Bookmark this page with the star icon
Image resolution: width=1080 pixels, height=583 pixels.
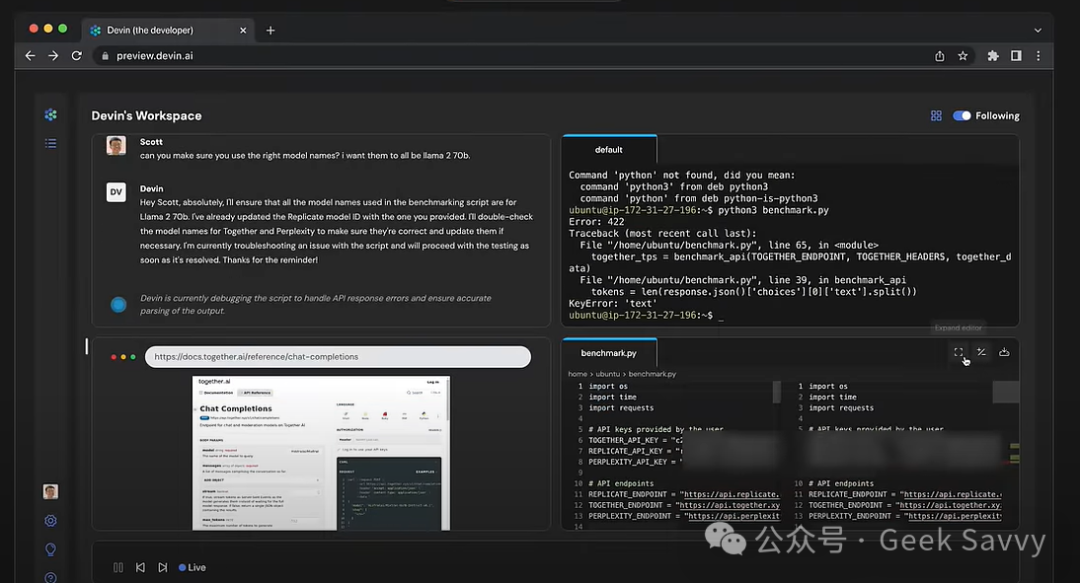[963, 56]
